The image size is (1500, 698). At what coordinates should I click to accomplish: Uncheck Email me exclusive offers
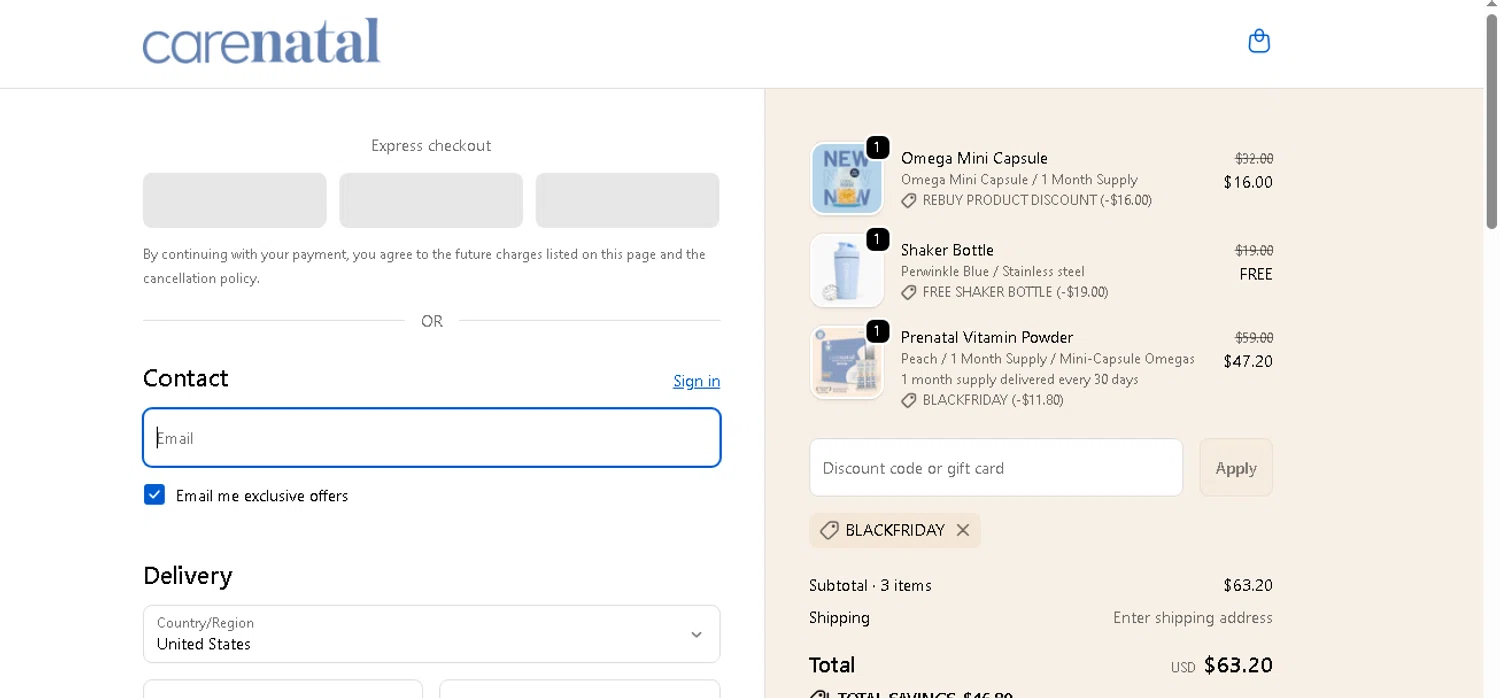click(x=154, y=495)
